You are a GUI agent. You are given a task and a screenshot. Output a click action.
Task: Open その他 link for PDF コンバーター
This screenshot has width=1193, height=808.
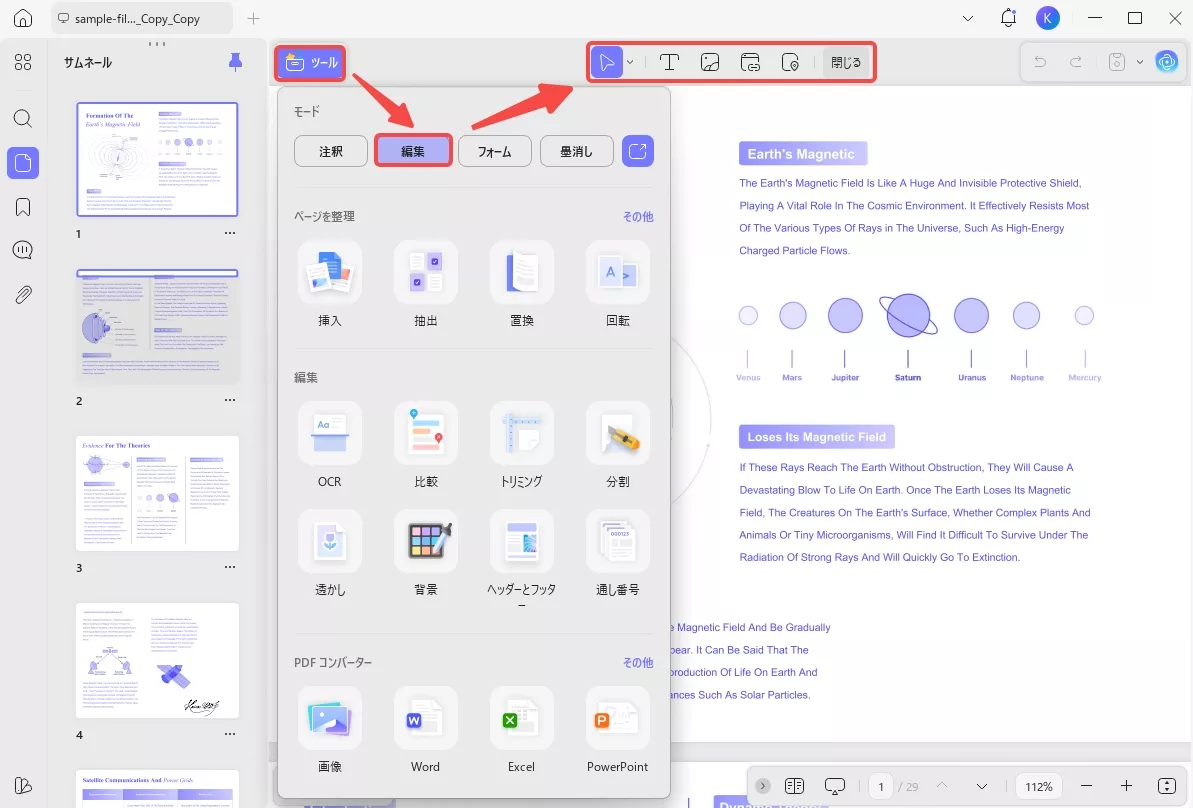[x=638, y=663]
